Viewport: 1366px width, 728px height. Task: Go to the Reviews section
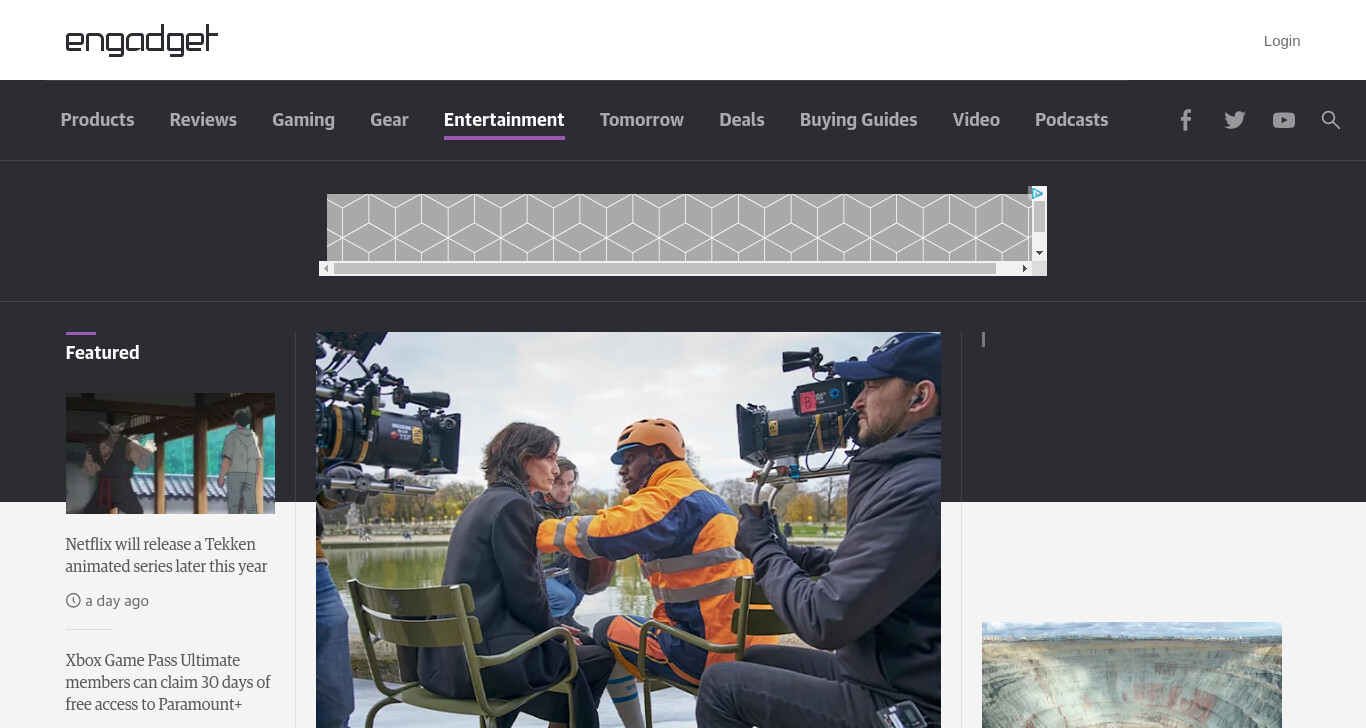(x=203, y=120)
